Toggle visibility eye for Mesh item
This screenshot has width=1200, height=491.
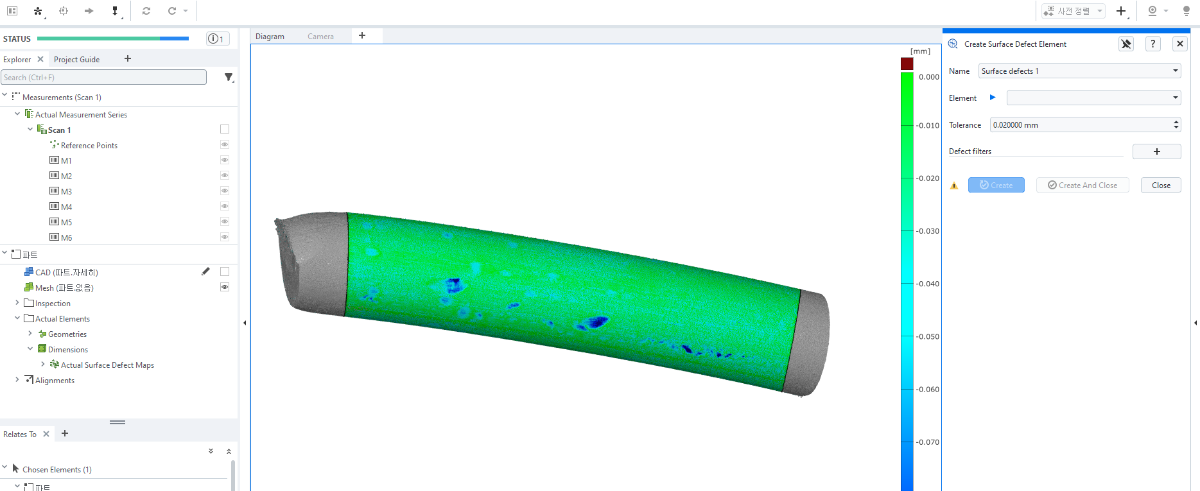(224, 287)
